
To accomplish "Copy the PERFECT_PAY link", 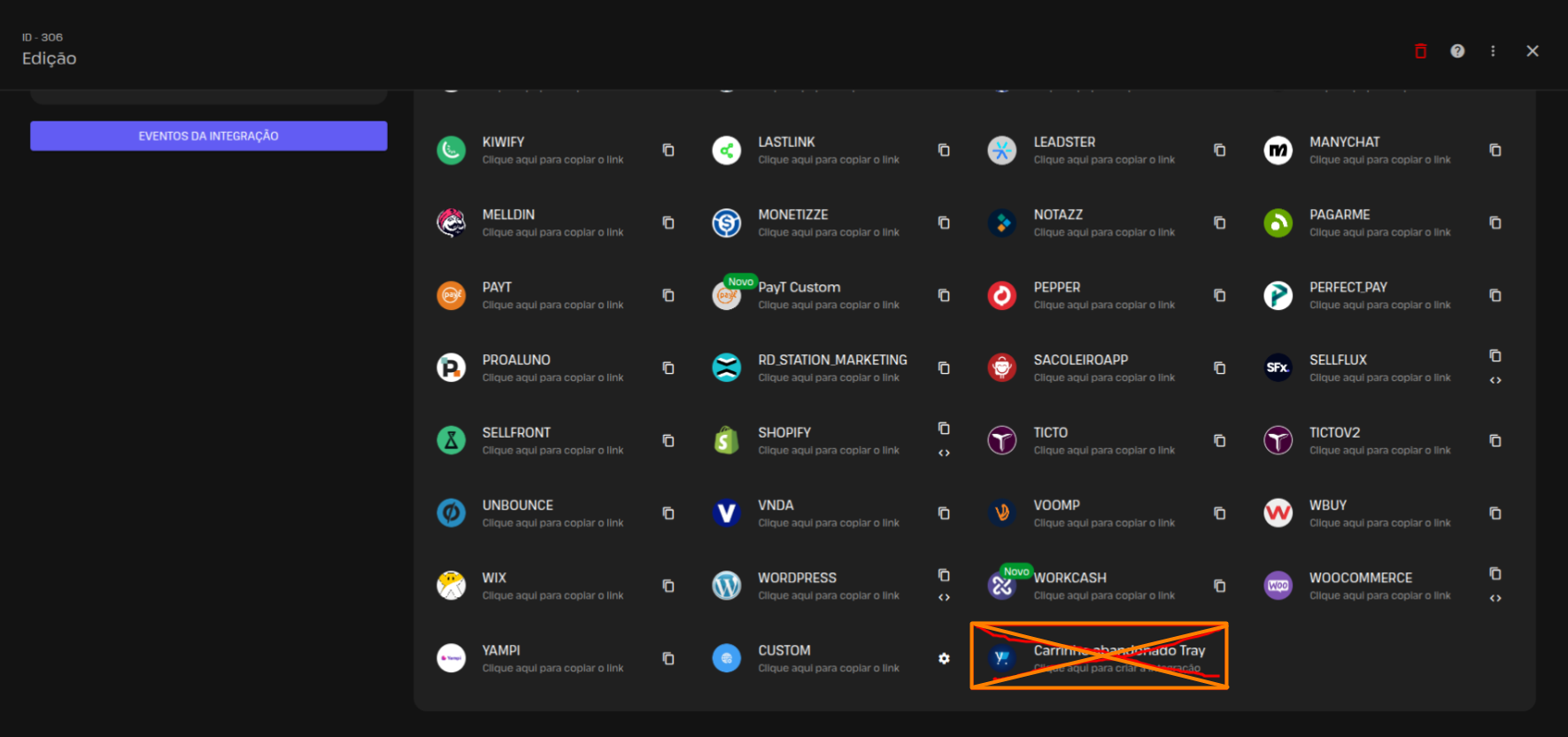I will click(1495, 296).
